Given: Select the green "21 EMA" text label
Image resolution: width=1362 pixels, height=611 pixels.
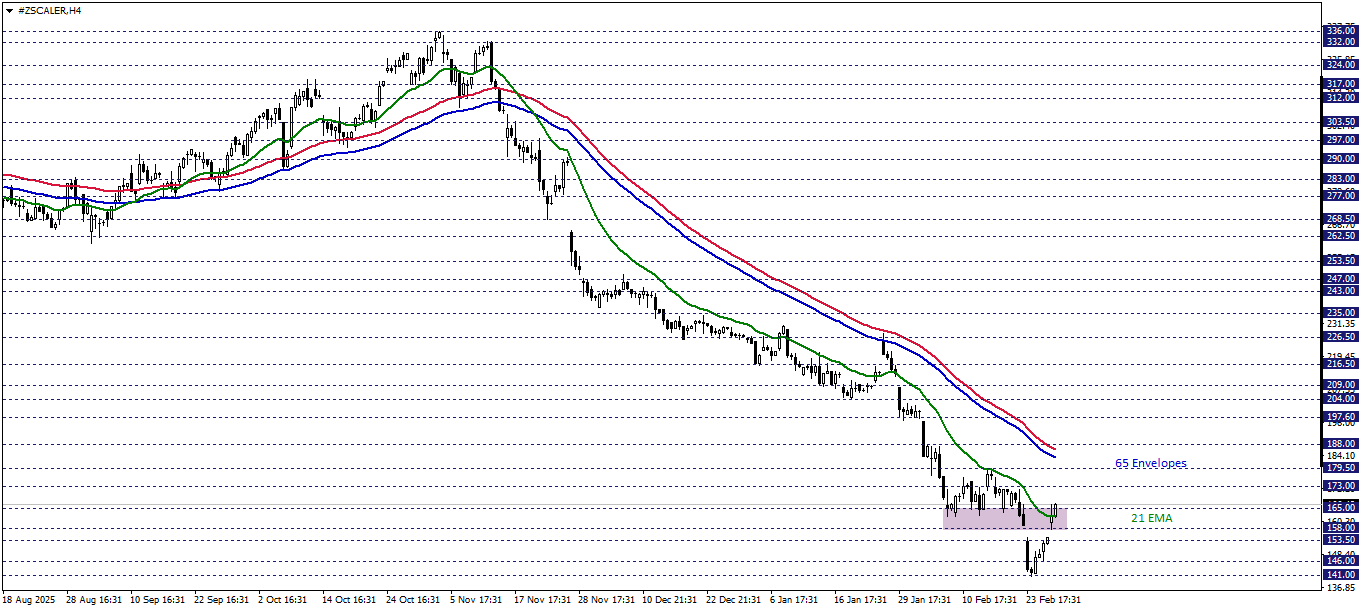Looking at the screenshot, I should pyautogui.click(x=1151, y=518).
